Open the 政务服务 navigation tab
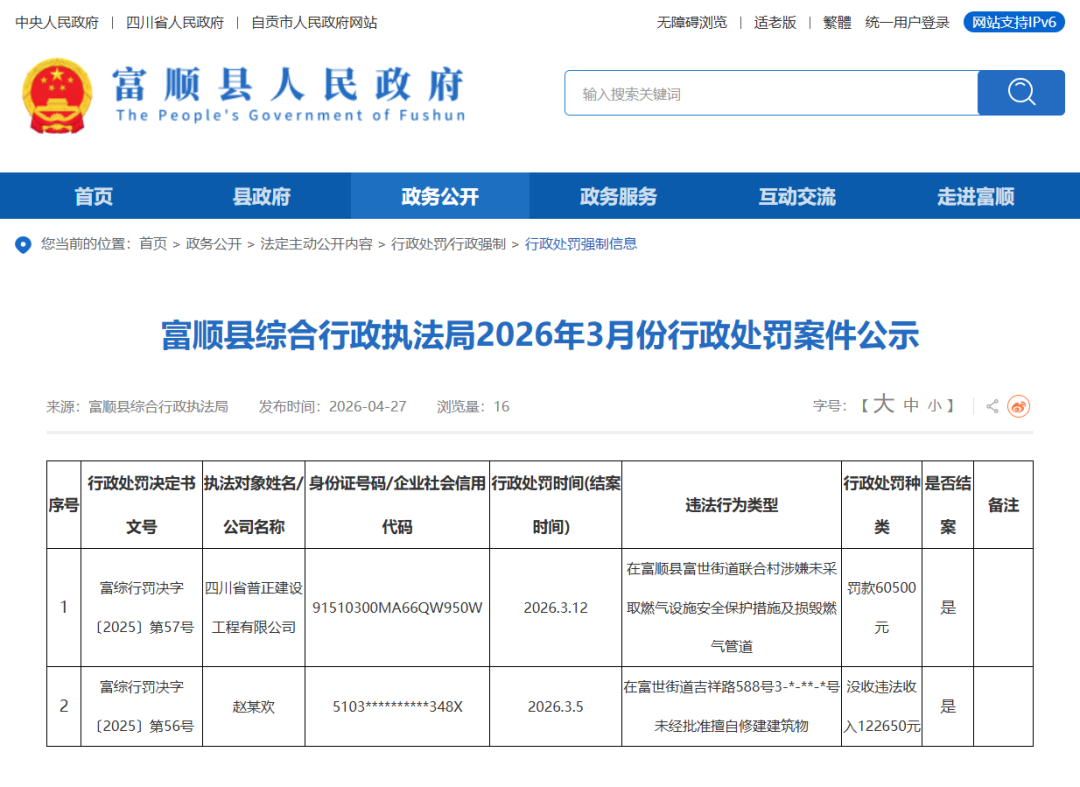 click(619, 196)
